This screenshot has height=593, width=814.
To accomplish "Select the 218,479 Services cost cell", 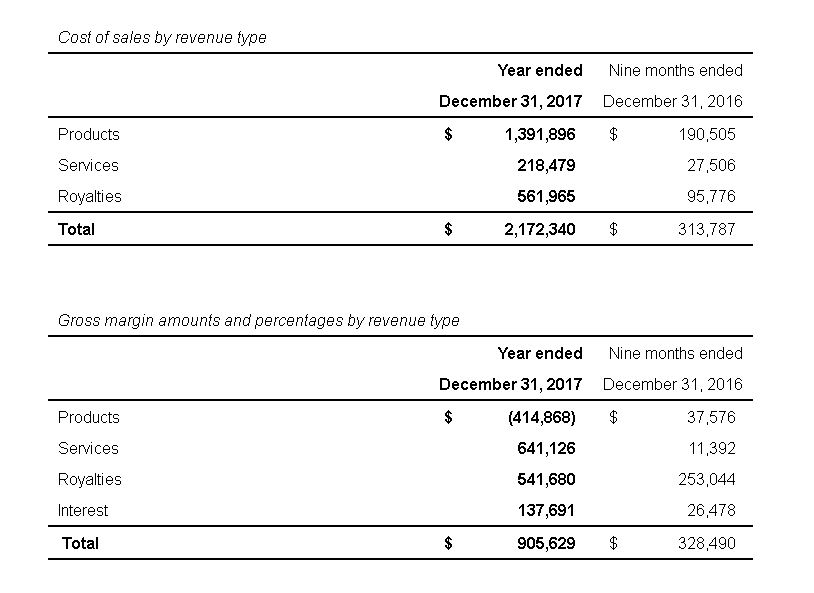I will [546, 166].
